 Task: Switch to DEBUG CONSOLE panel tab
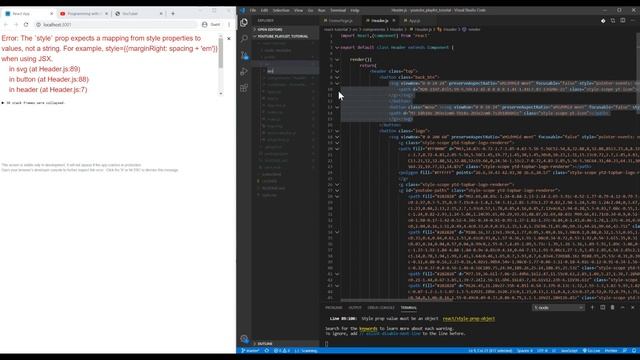tap(381, 308)
